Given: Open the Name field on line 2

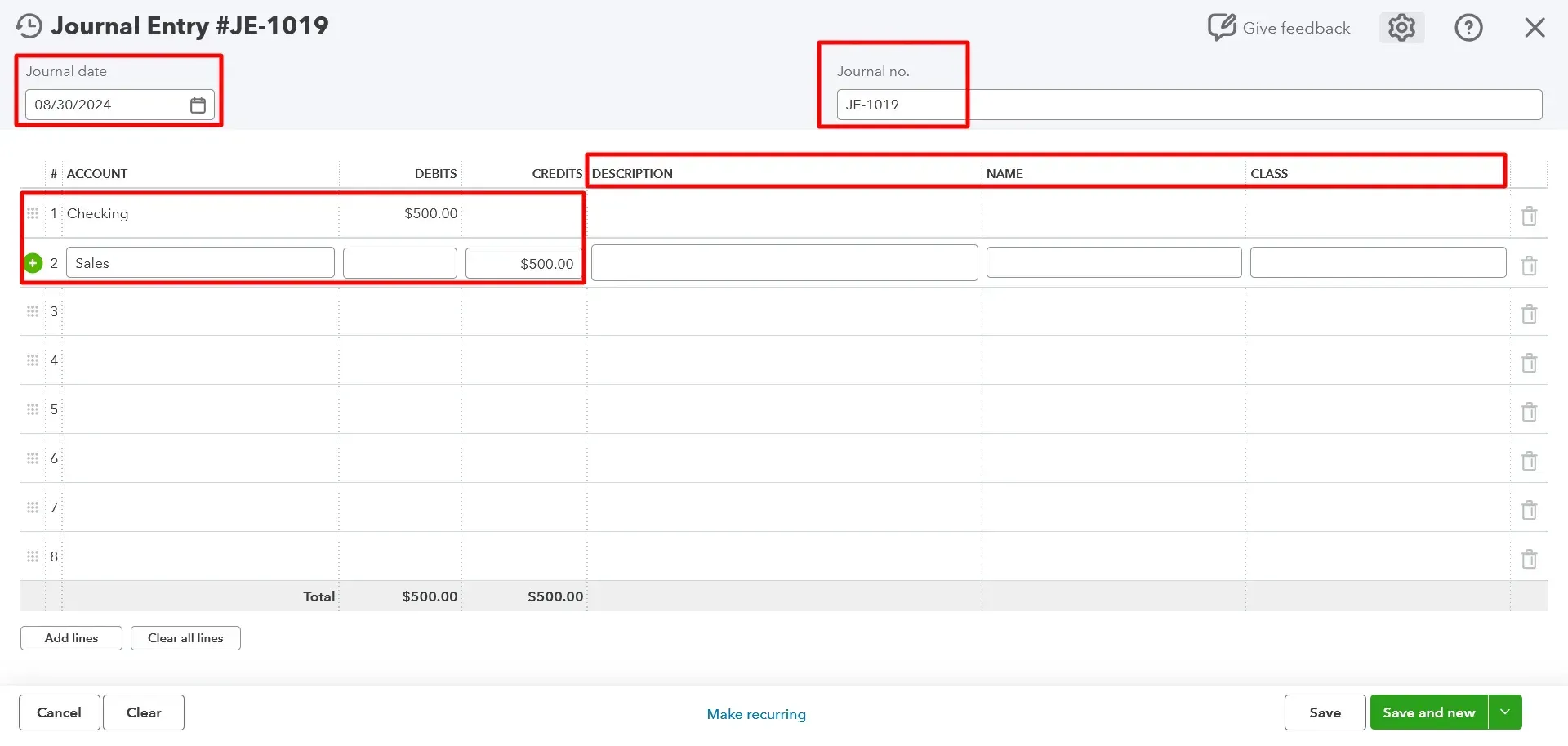Looking at the screenshot, I should coord(1114,263).
